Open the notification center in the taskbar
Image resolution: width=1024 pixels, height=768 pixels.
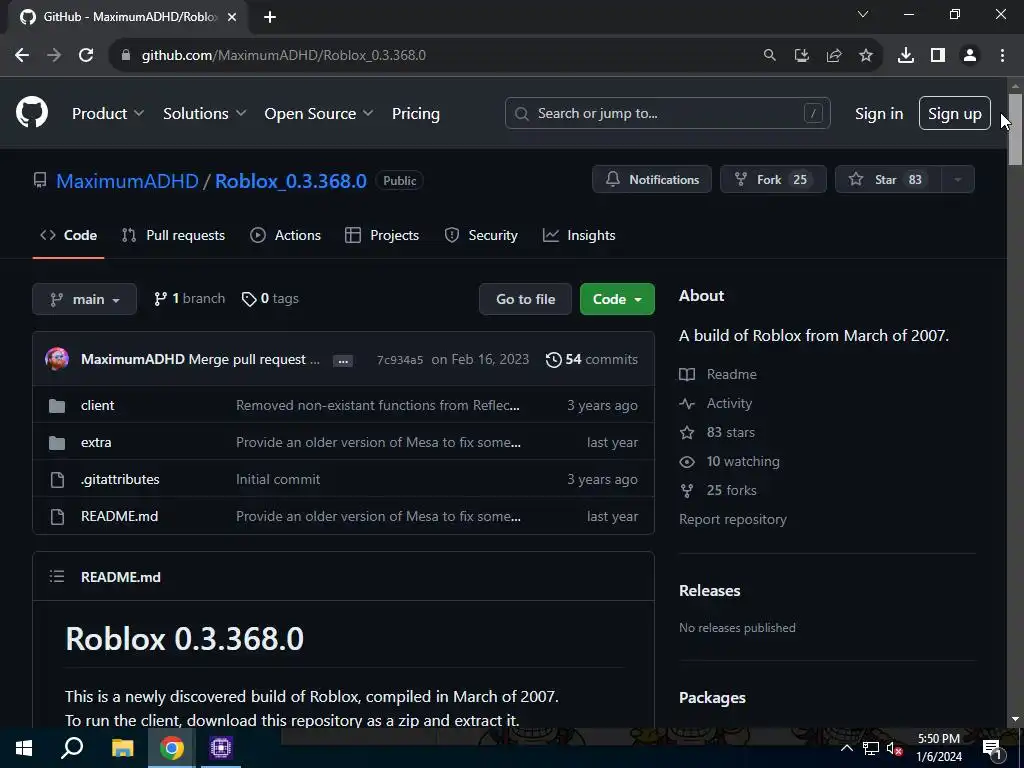993,748
